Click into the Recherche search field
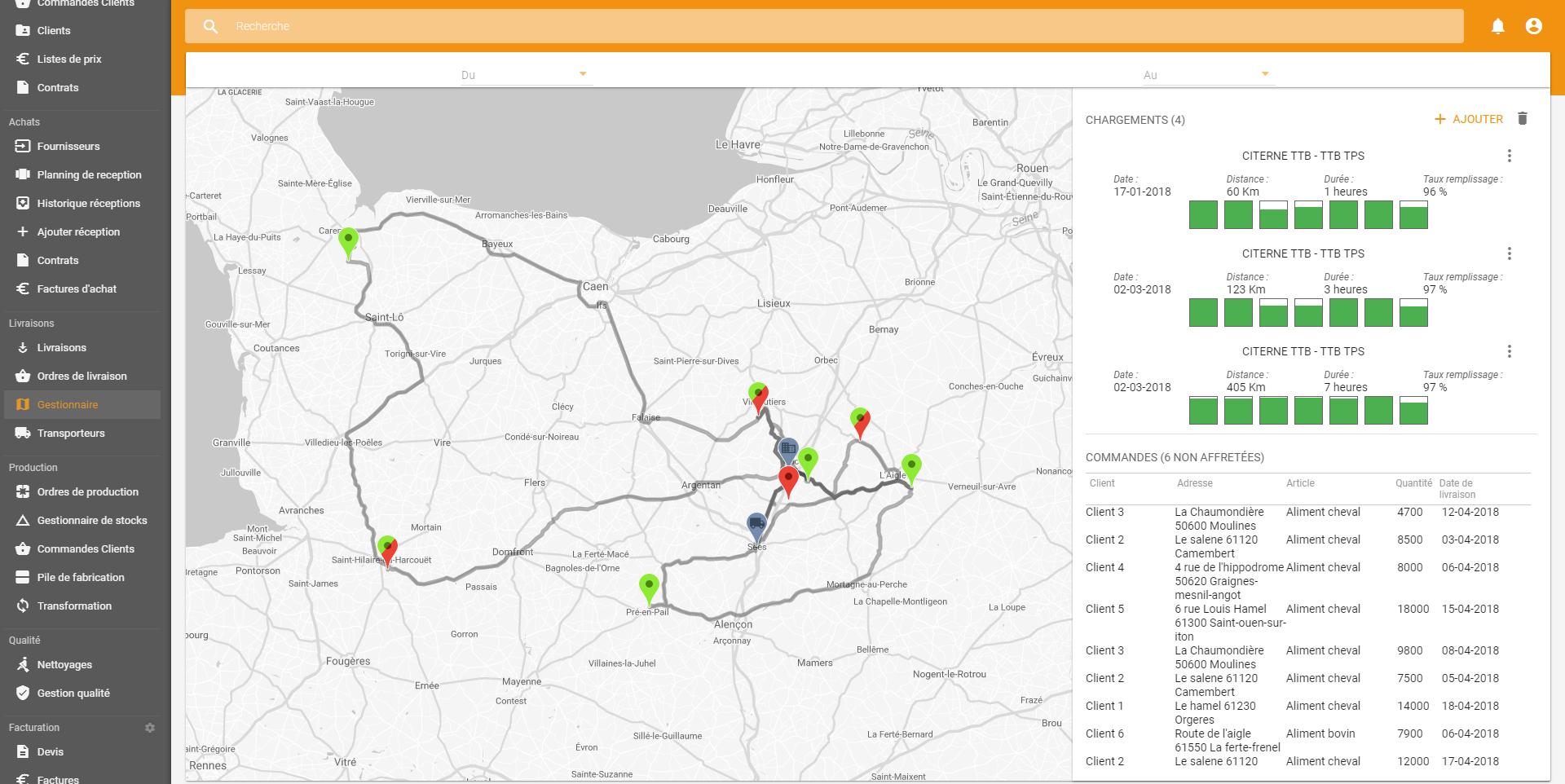The image size is (1565, 784). point(824,26)
